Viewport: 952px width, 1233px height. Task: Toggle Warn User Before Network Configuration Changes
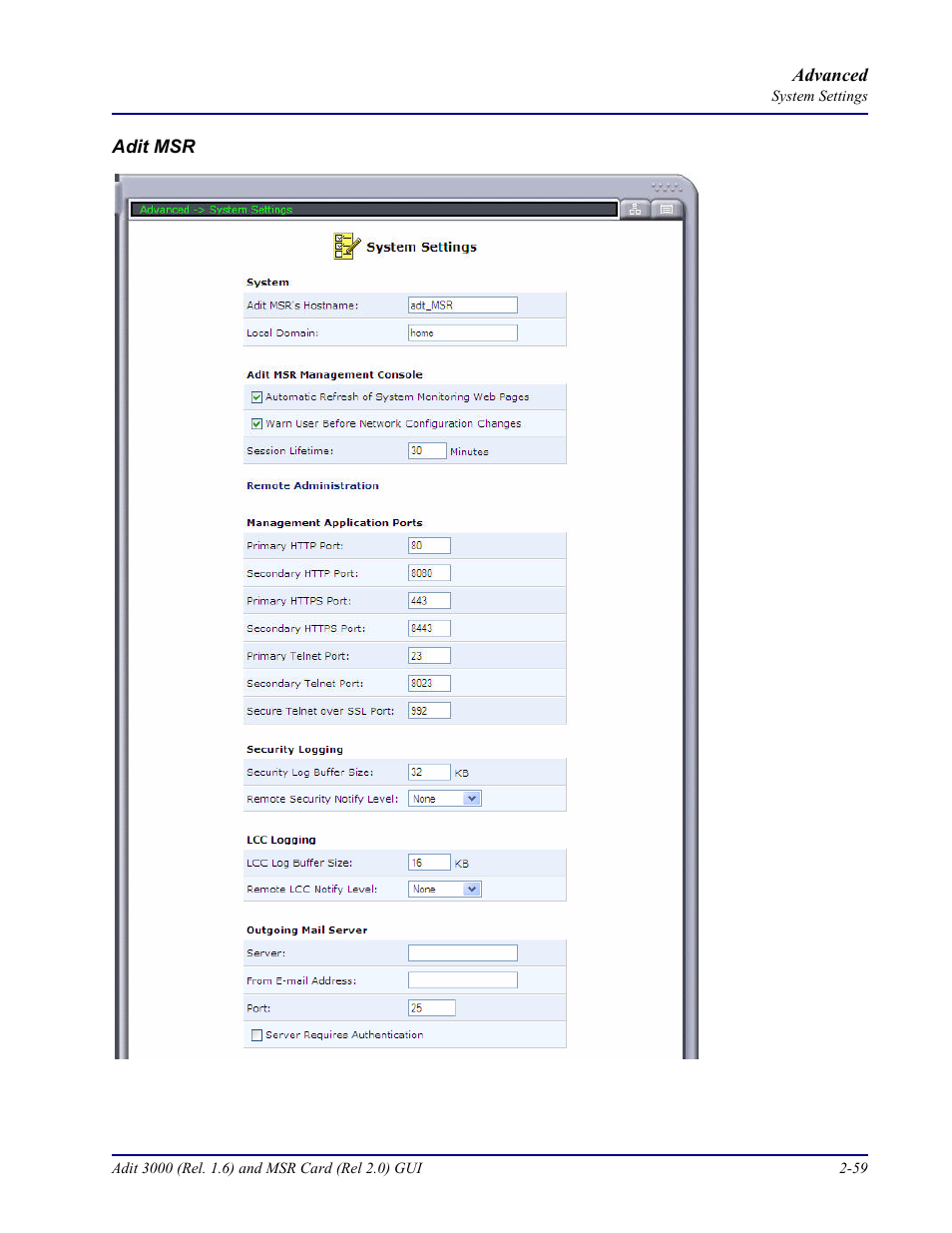click(256, 424)
